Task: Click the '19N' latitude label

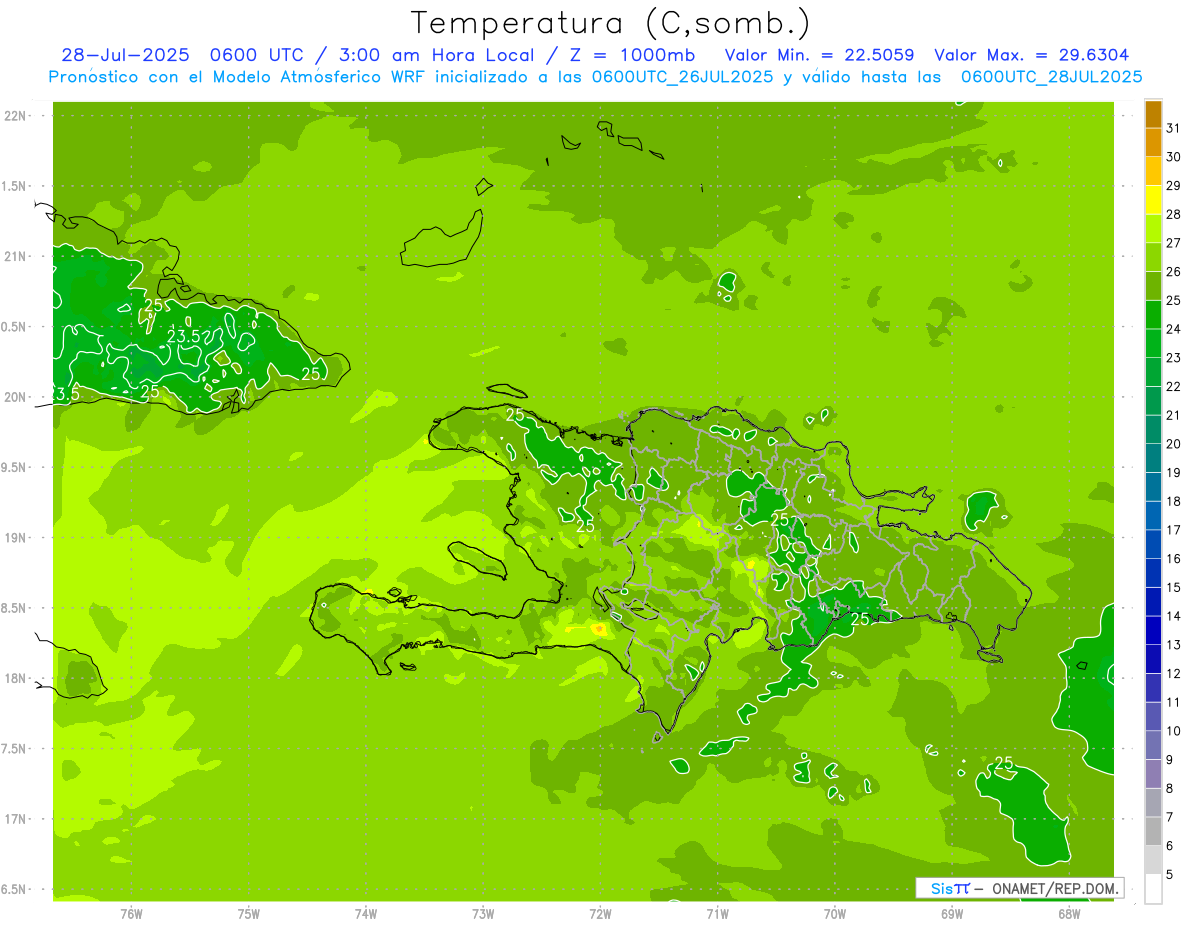Action: [x=15, y=538]
